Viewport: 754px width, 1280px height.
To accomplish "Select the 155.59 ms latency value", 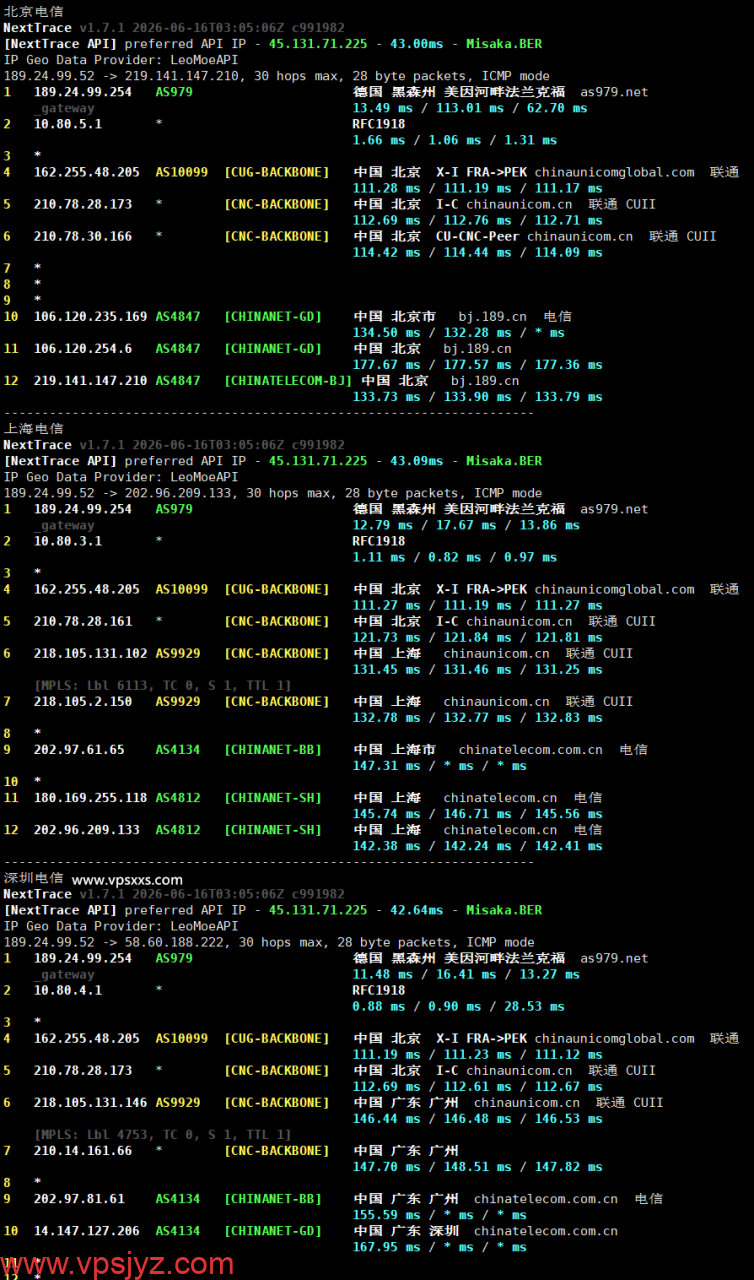I will pos(389,1214).
